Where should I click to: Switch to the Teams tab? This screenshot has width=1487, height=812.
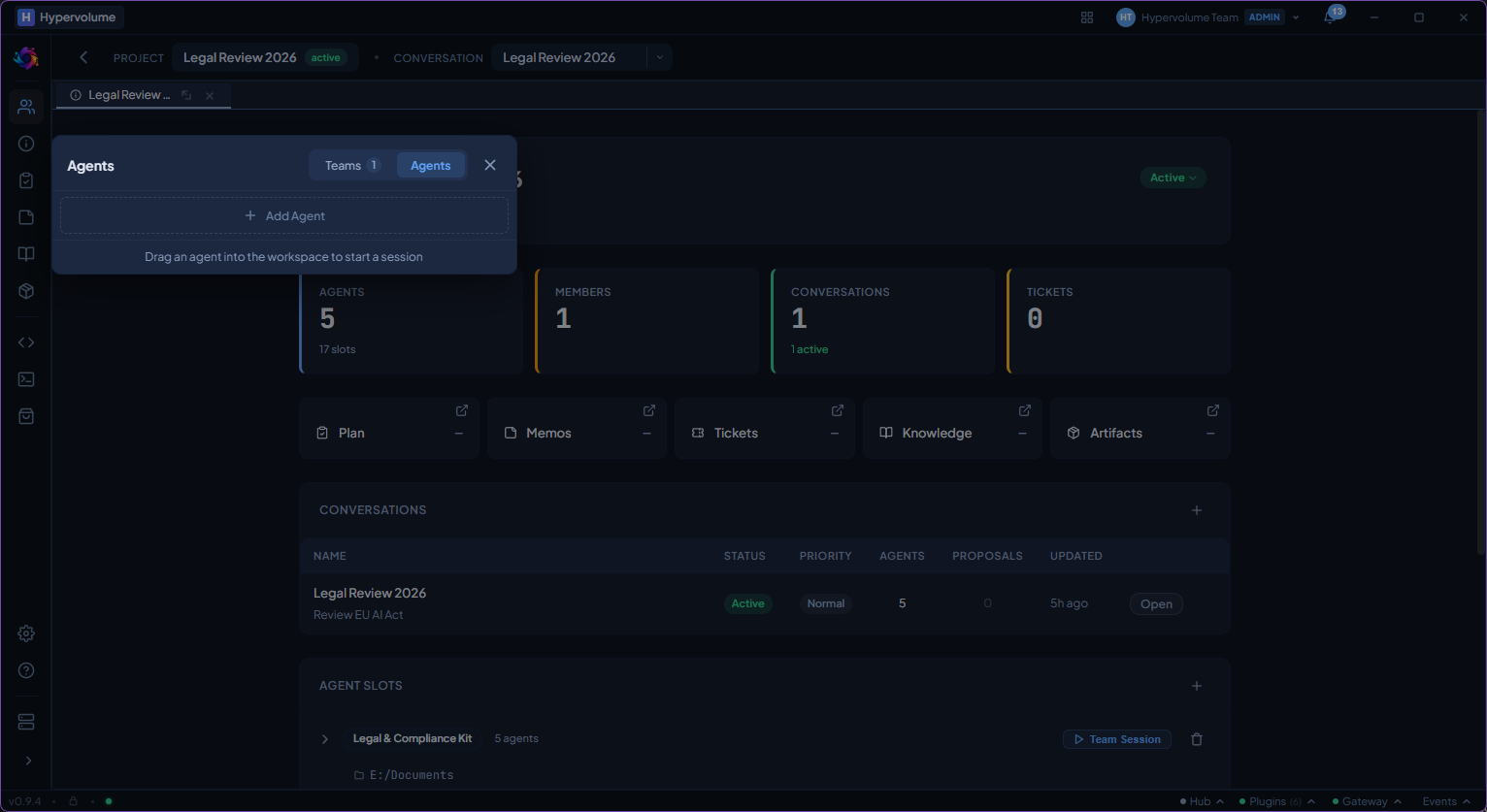pyautogui.click(x=351, y=166)
